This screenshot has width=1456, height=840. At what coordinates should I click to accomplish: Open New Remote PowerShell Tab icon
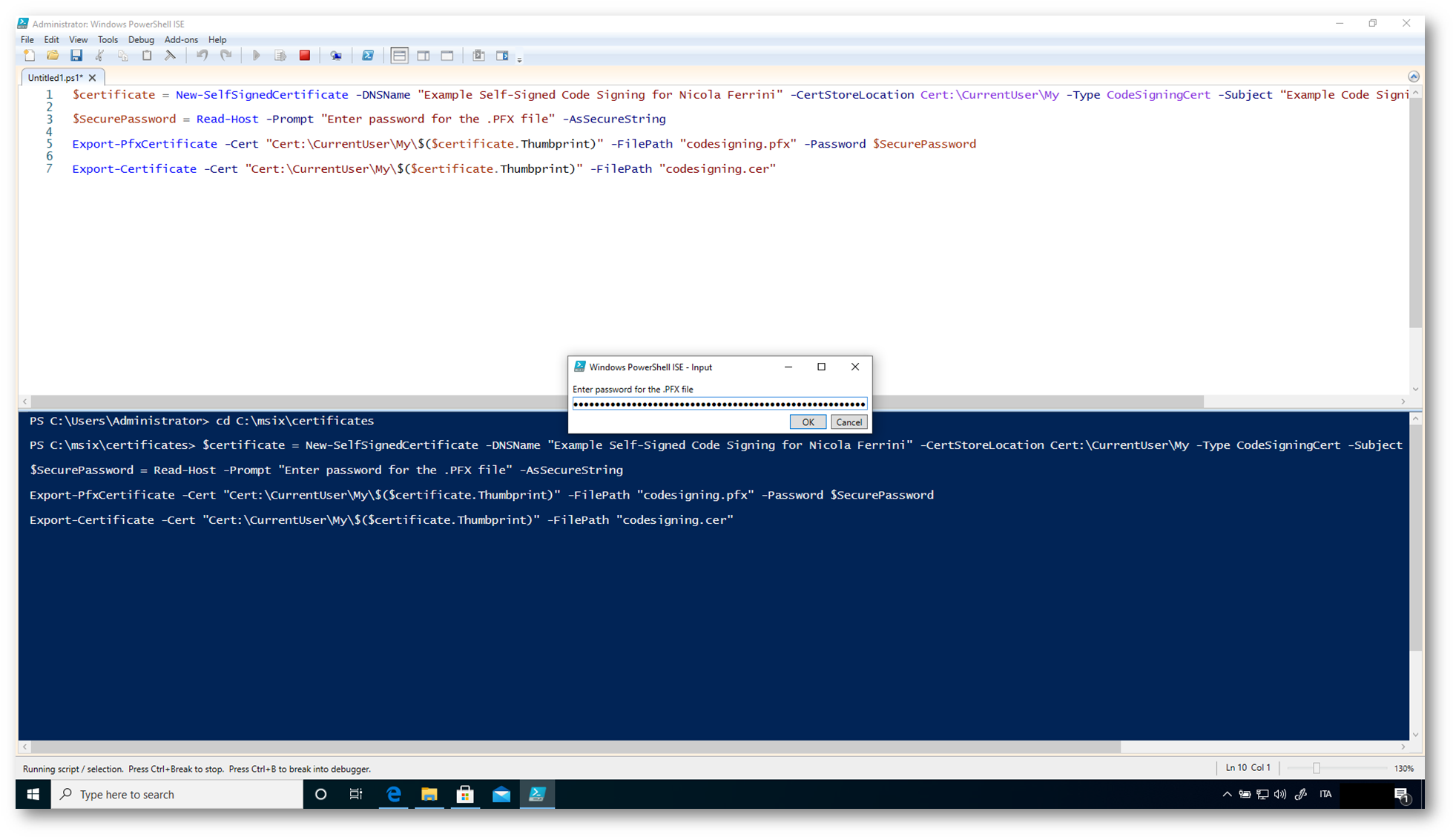(336, 56)
